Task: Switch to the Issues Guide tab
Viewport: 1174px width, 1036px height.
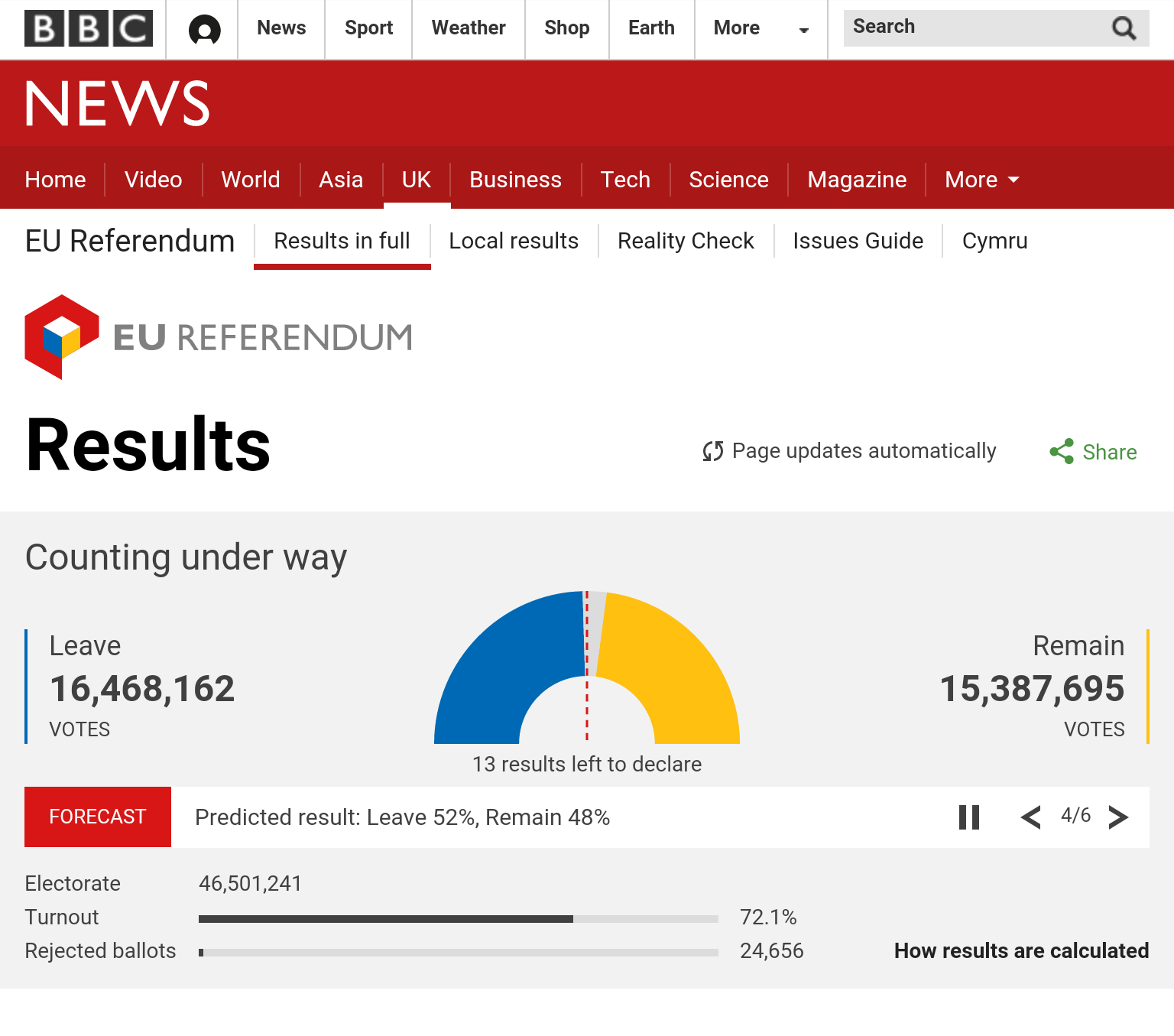Action: tap(858, 241)
